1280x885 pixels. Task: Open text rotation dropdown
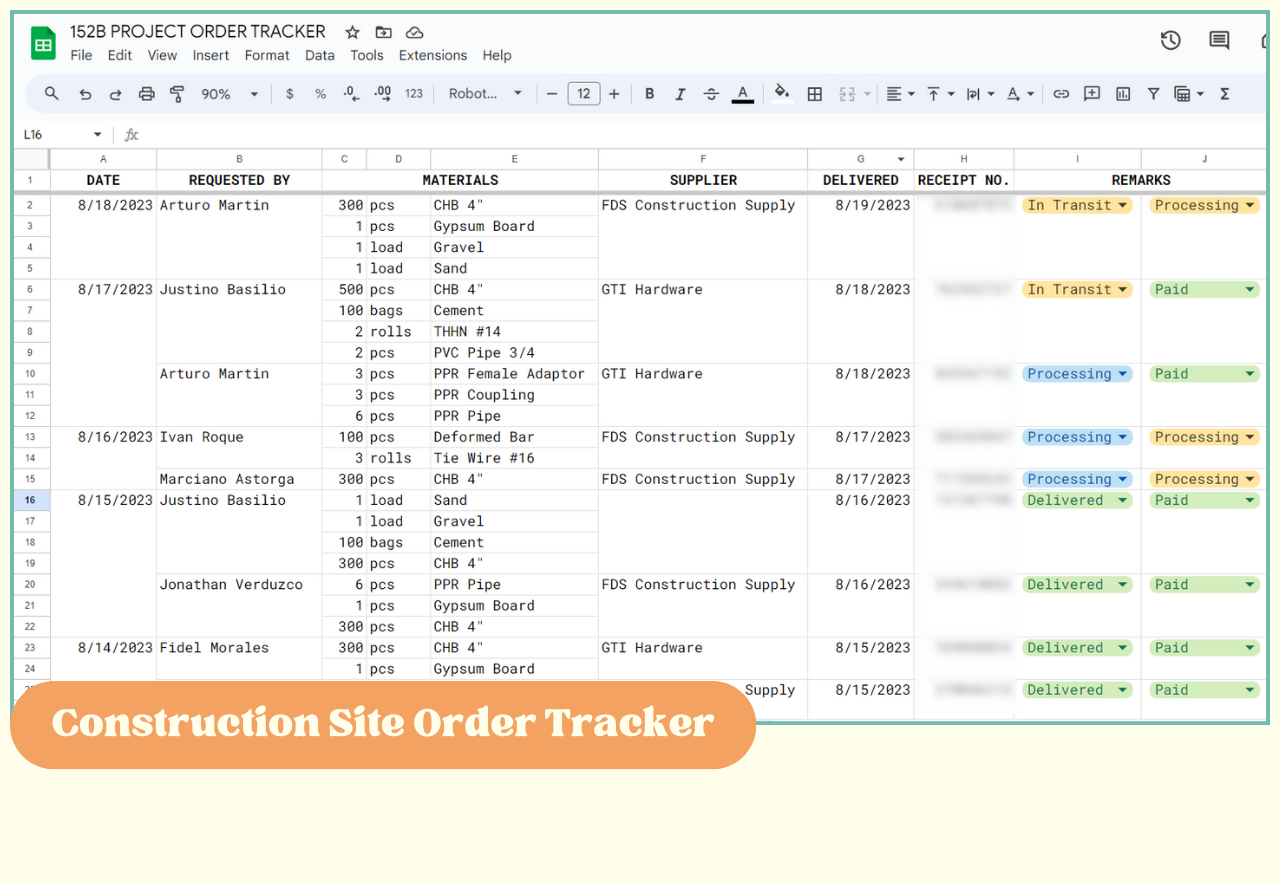click(1020, 94)
